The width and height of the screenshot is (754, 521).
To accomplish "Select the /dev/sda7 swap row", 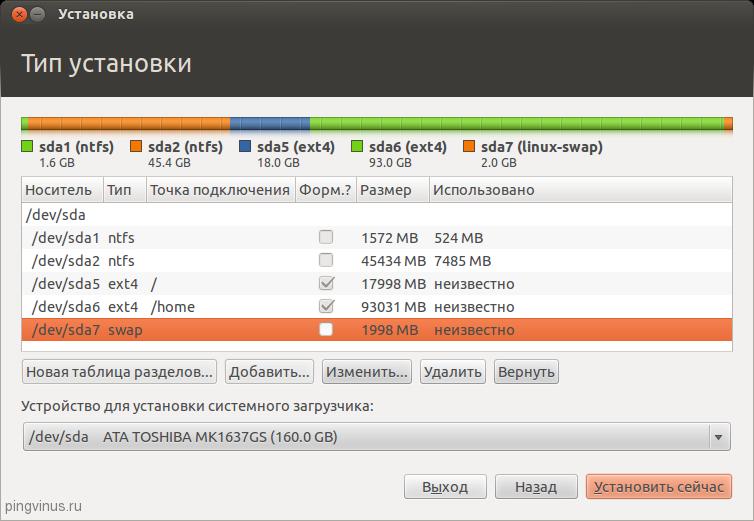I will (377, 330).
